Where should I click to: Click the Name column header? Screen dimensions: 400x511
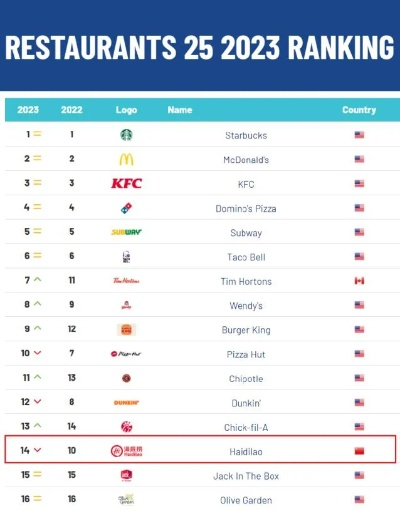coord(180,110)
